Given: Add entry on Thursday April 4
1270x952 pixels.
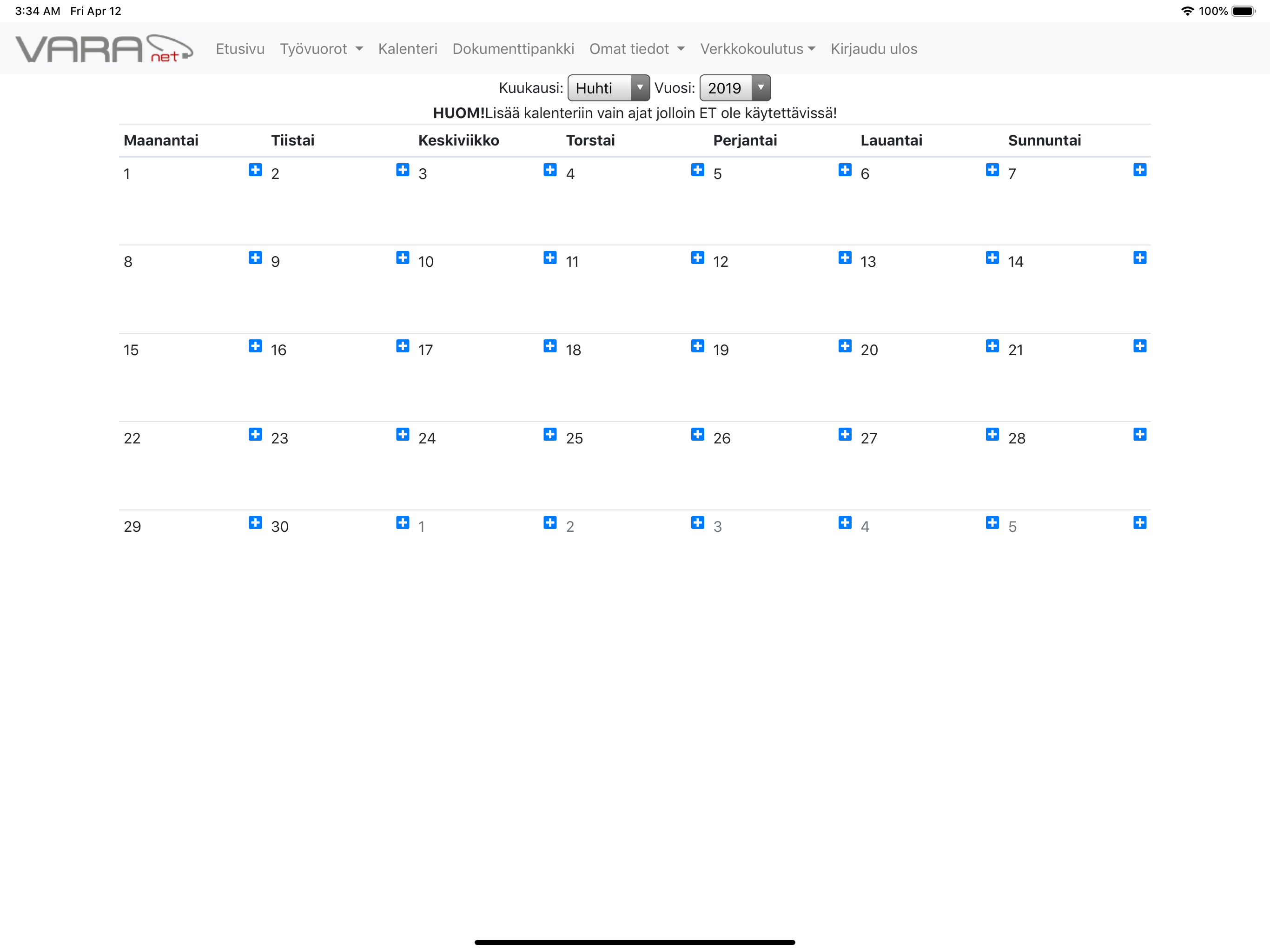Looking at the screenshot, I should tap(698, 169).
